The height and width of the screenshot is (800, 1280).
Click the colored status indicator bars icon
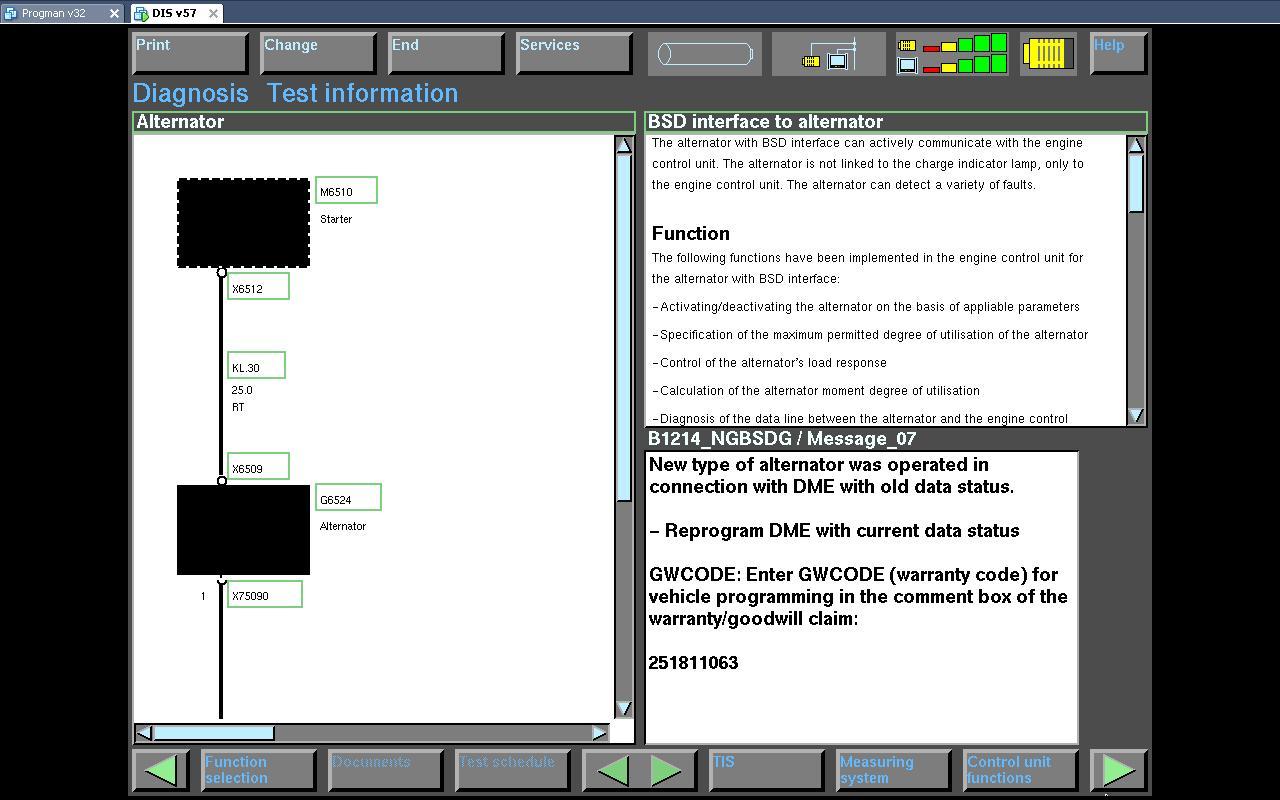(951, 54)
